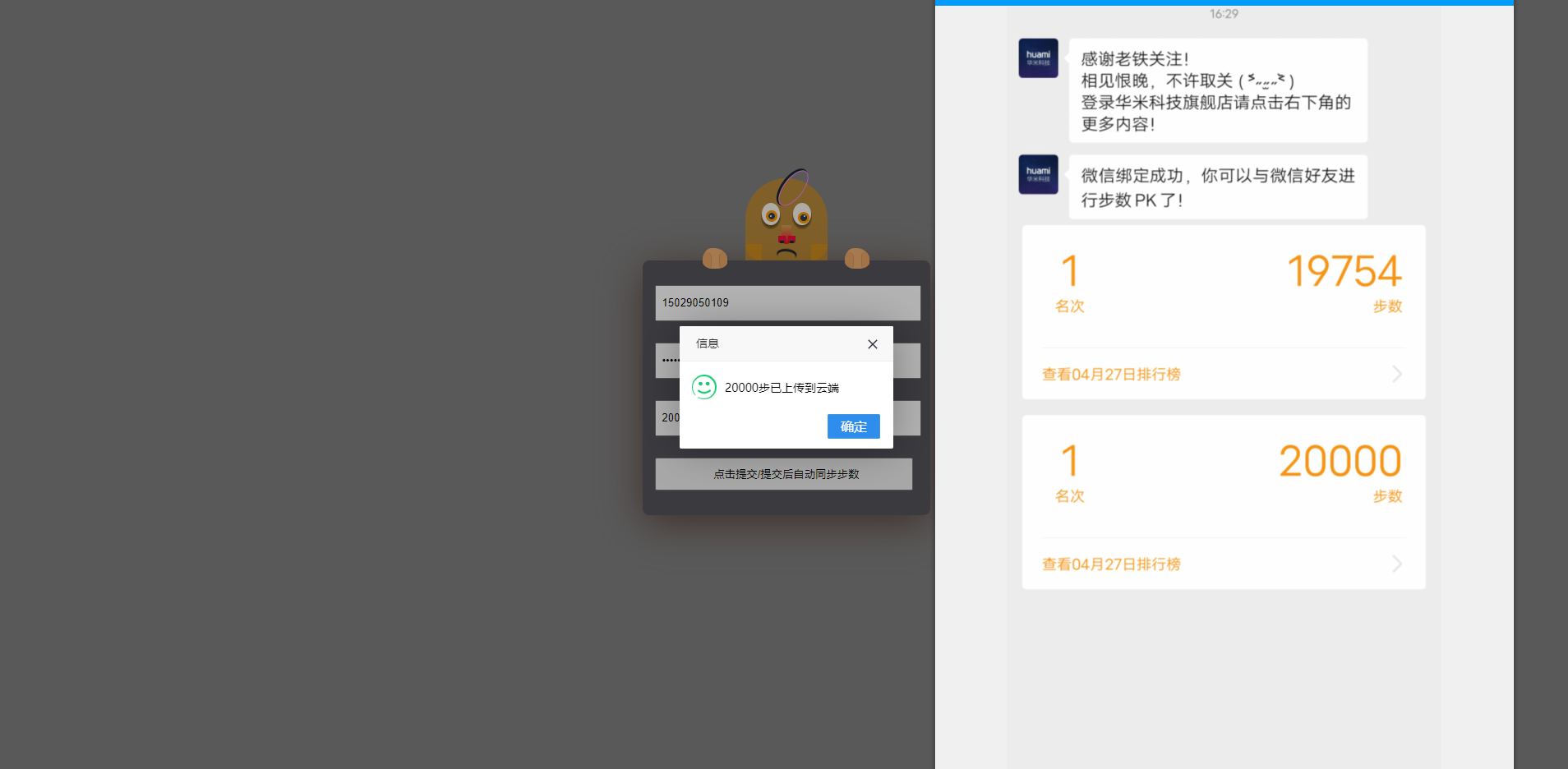Click the mascot's right hand
This screenshot has height=769, width=1568.
coord(857,259)
